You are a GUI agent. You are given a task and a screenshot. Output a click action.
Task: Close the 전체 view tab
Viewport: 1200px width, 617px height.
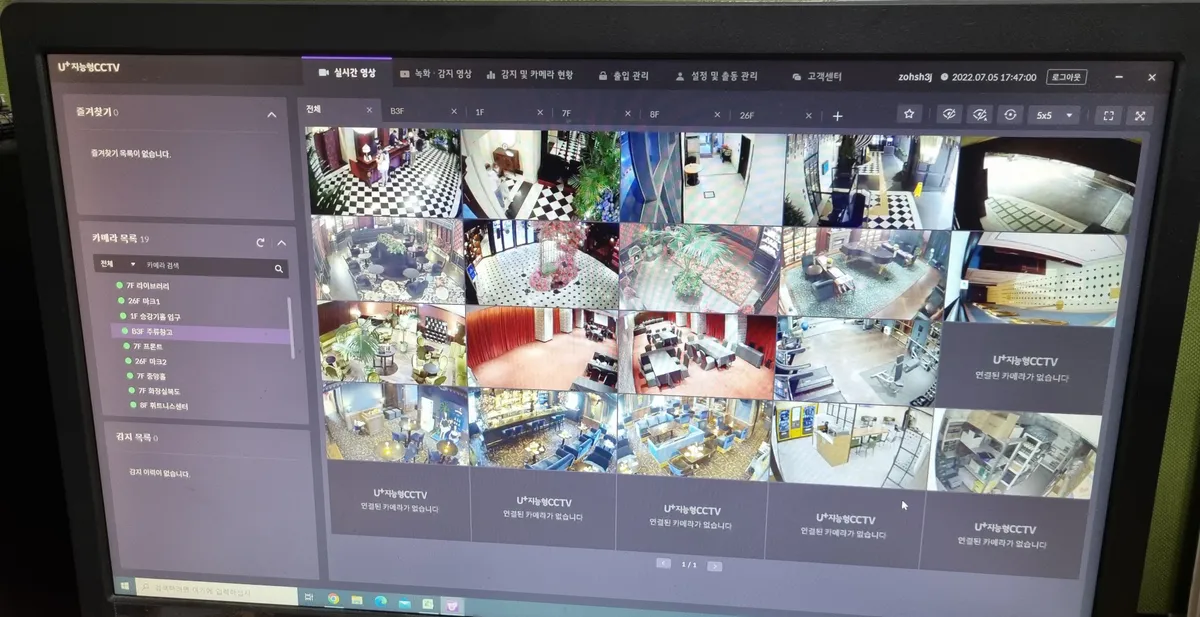pyautogui.click(x=369, y=110)
